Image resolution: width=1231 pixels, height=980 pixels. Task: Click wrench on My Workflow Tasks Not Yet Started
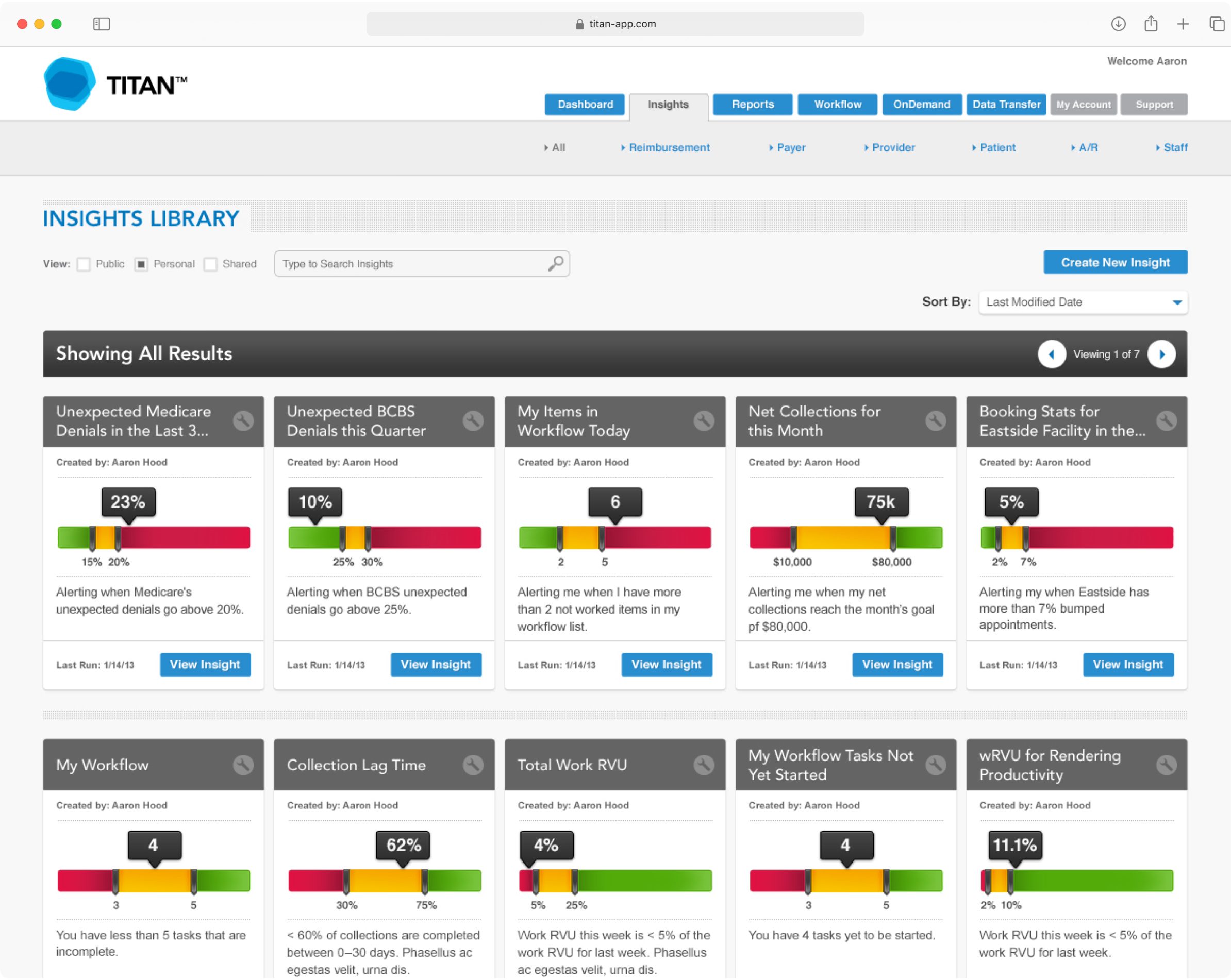pos(935,765)
